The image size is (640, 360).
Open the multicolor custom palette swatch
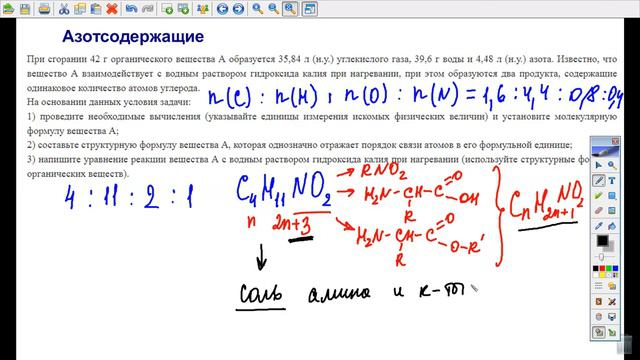pos(615,275)
